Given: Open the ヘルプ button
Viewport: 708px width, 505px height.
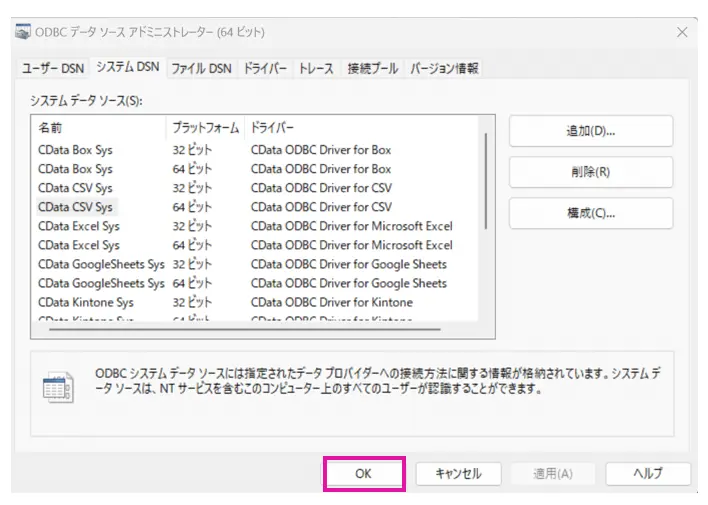Looking at the screenshot, I should click(x=648, y=473).
